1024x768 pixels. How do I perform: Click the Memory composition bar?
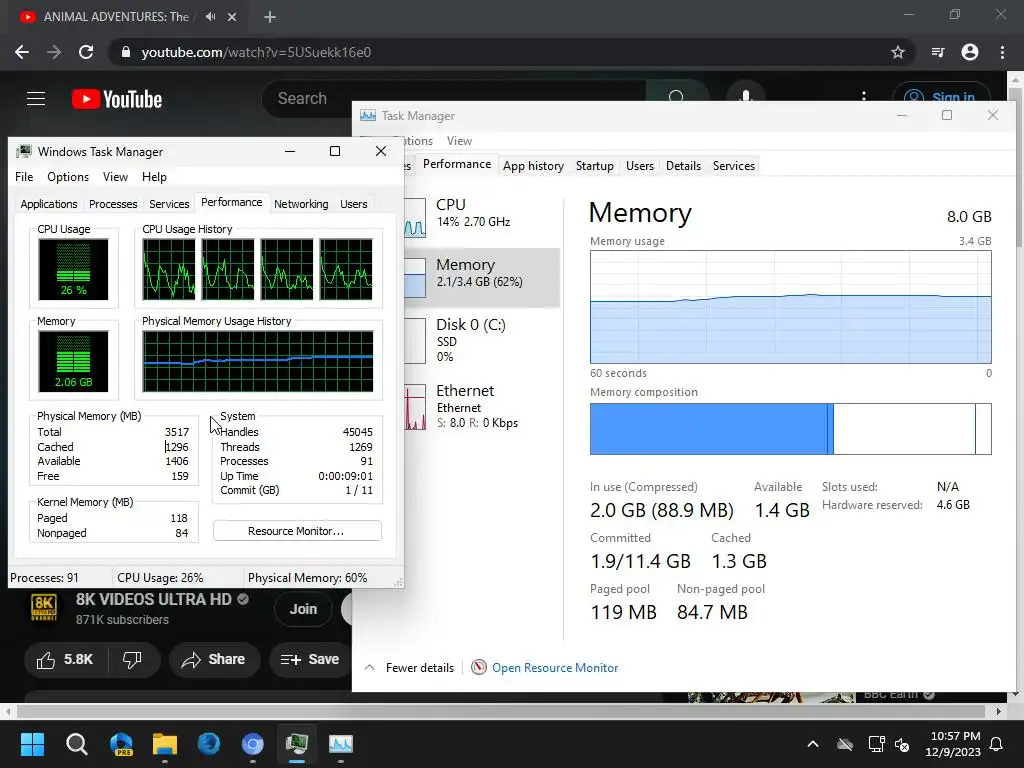click(790, 428)
